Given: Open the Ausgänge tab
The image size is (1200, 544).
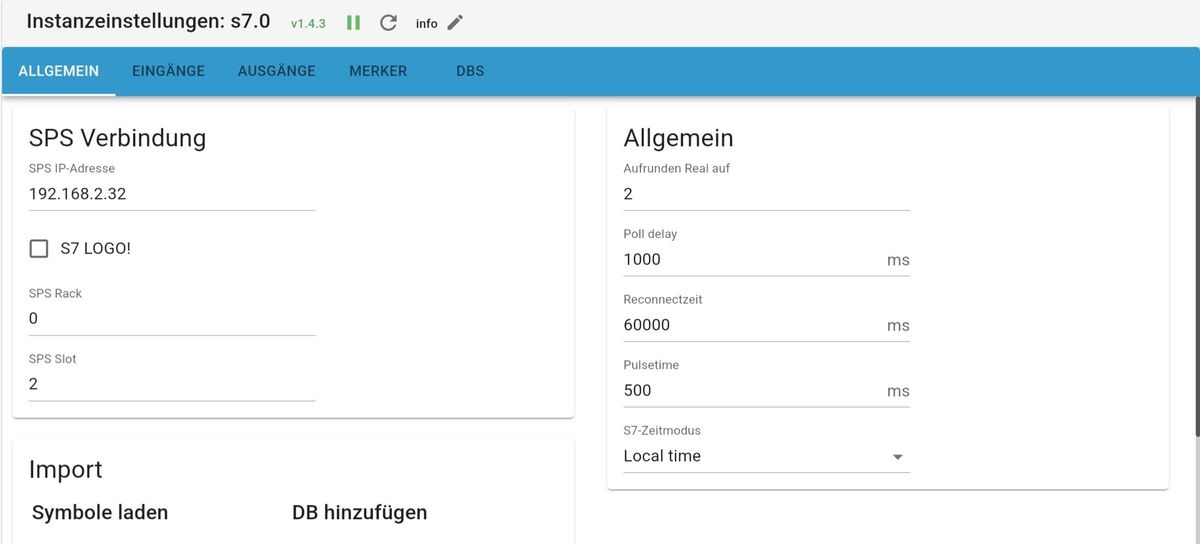Looking at the screenshot, I should (276, 71).
